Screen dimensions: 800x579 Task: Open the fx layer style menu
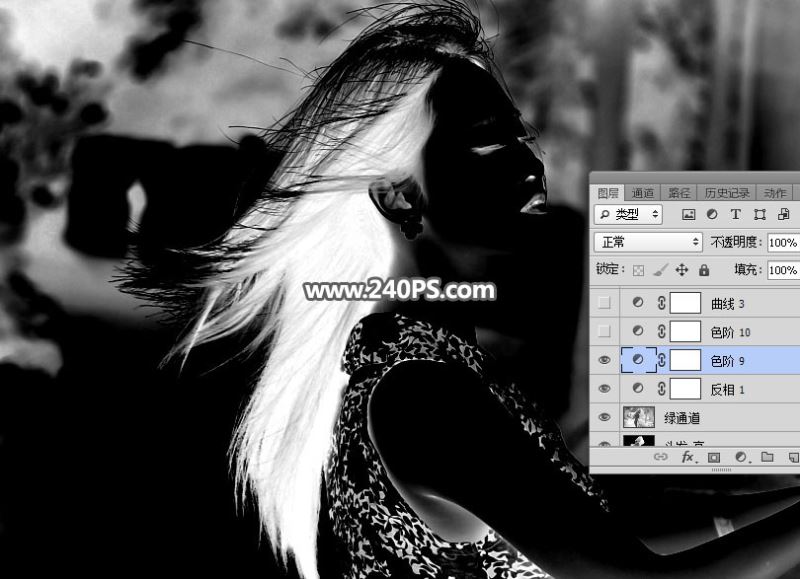point(688,457)
